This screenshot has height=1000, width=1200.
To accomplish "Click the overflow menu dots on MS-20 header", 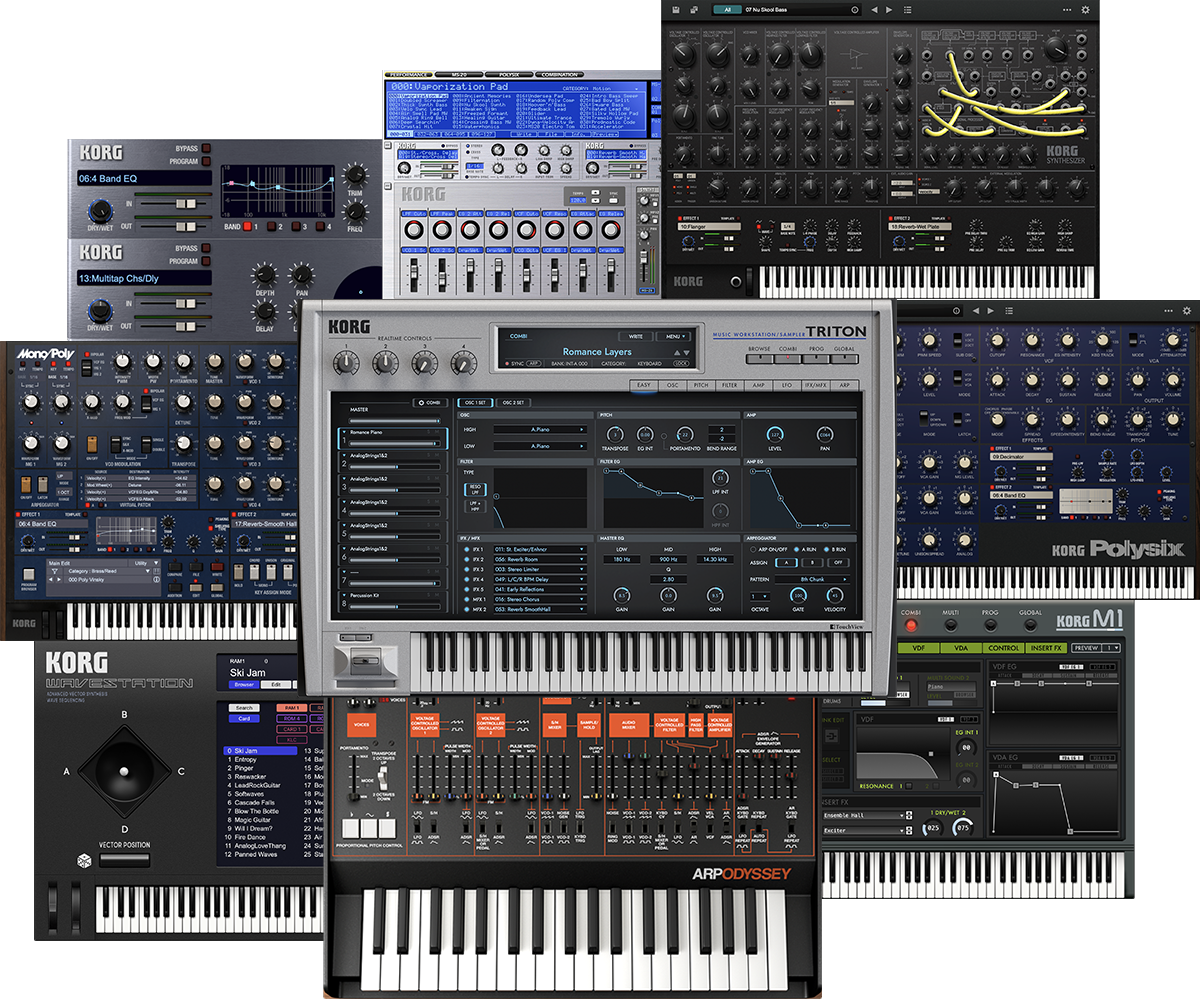I will 1068,8.
